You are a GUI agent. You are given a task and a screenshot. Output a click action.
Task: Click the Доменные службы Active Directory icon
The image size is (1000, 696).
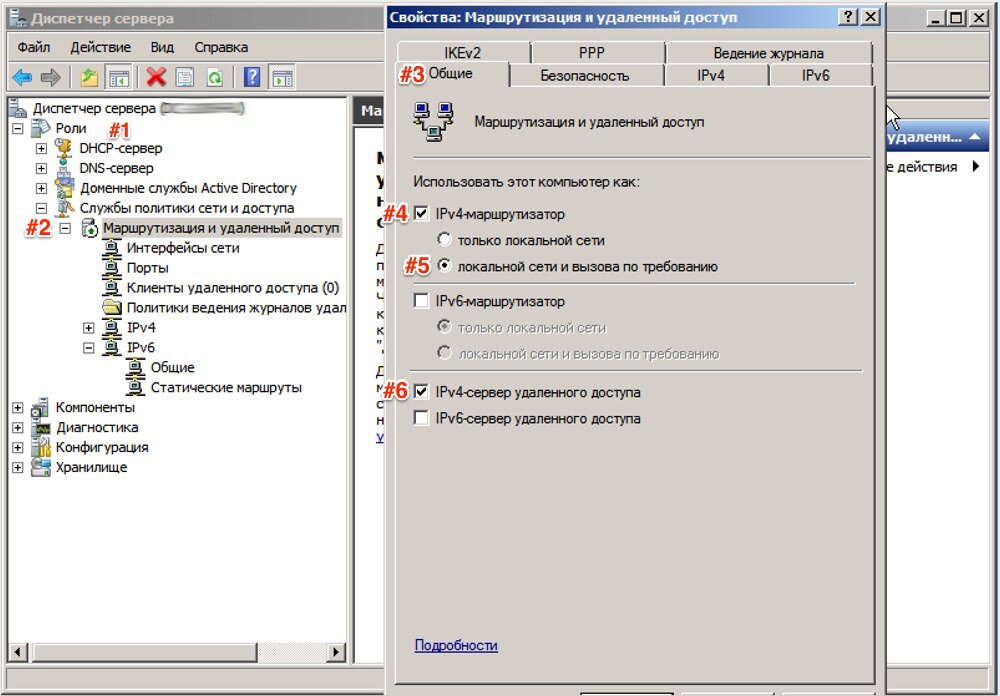64,188
